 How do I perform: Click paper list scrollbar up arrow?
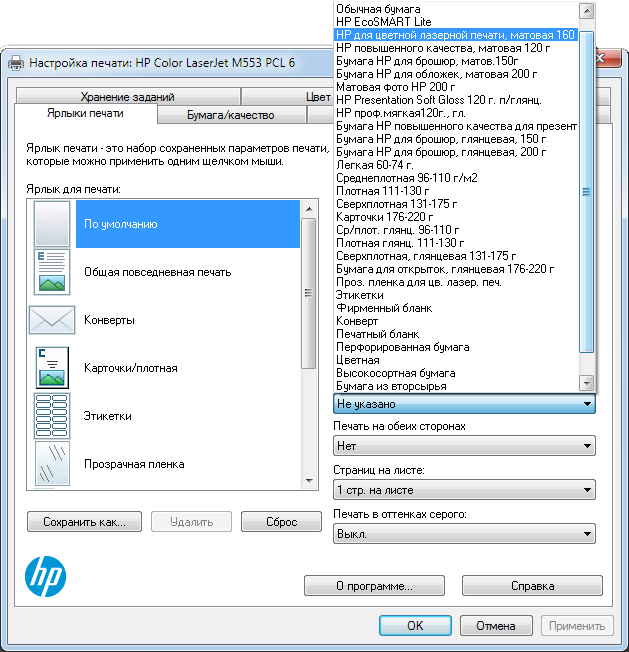[x=586, y=11]
